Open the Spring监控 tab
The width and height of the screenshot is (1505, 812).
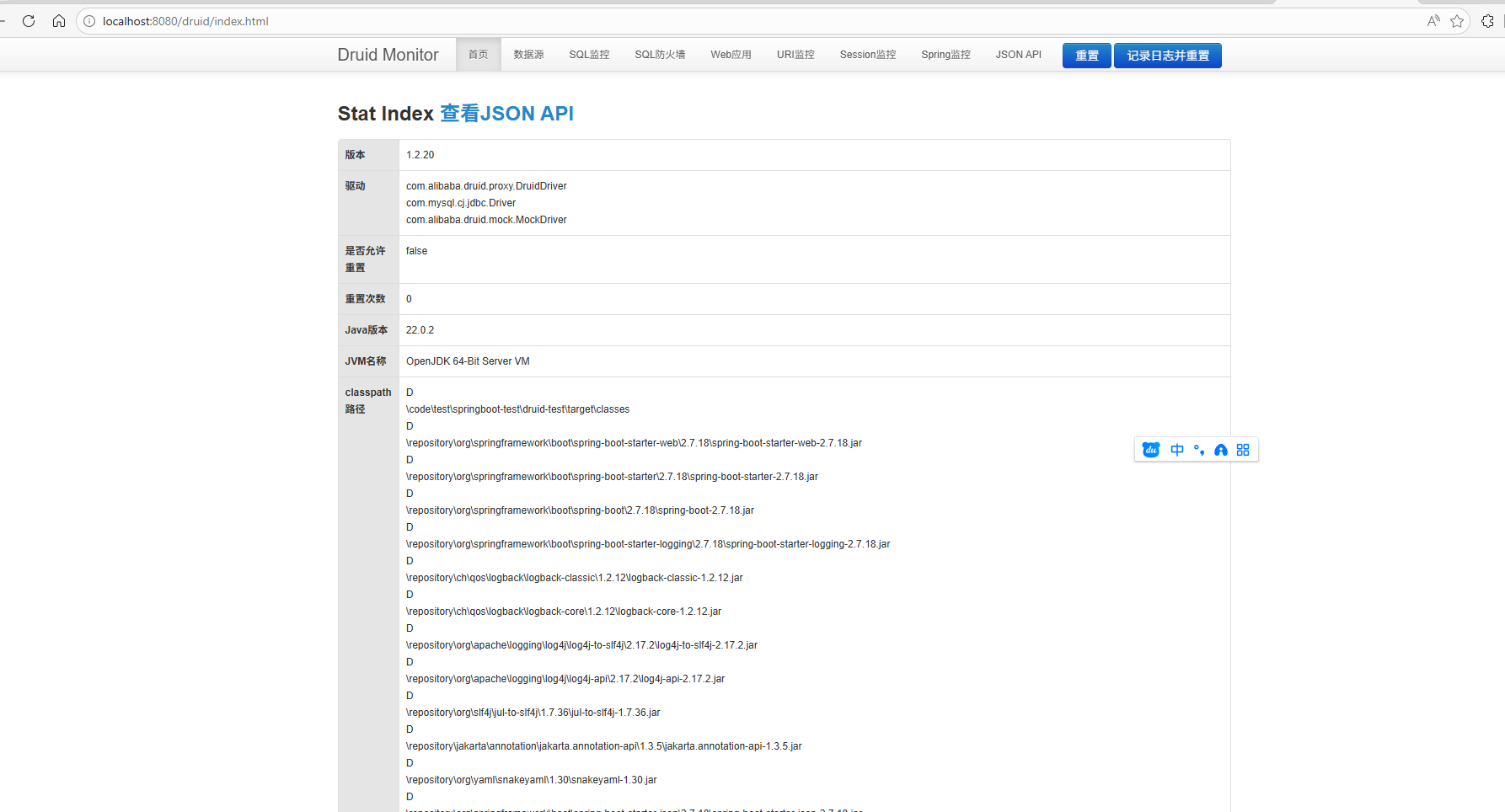[x=945, y=55]
